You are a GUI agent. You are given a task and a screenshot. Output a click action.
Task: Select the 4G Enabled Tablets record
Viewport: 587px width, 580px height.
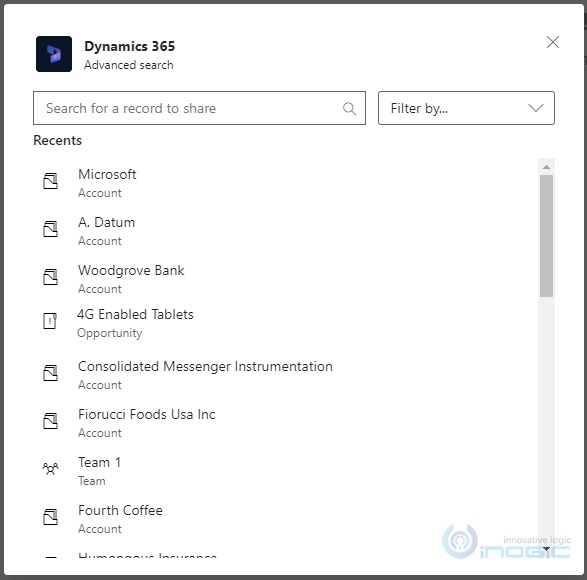click(x=286, y=323)
